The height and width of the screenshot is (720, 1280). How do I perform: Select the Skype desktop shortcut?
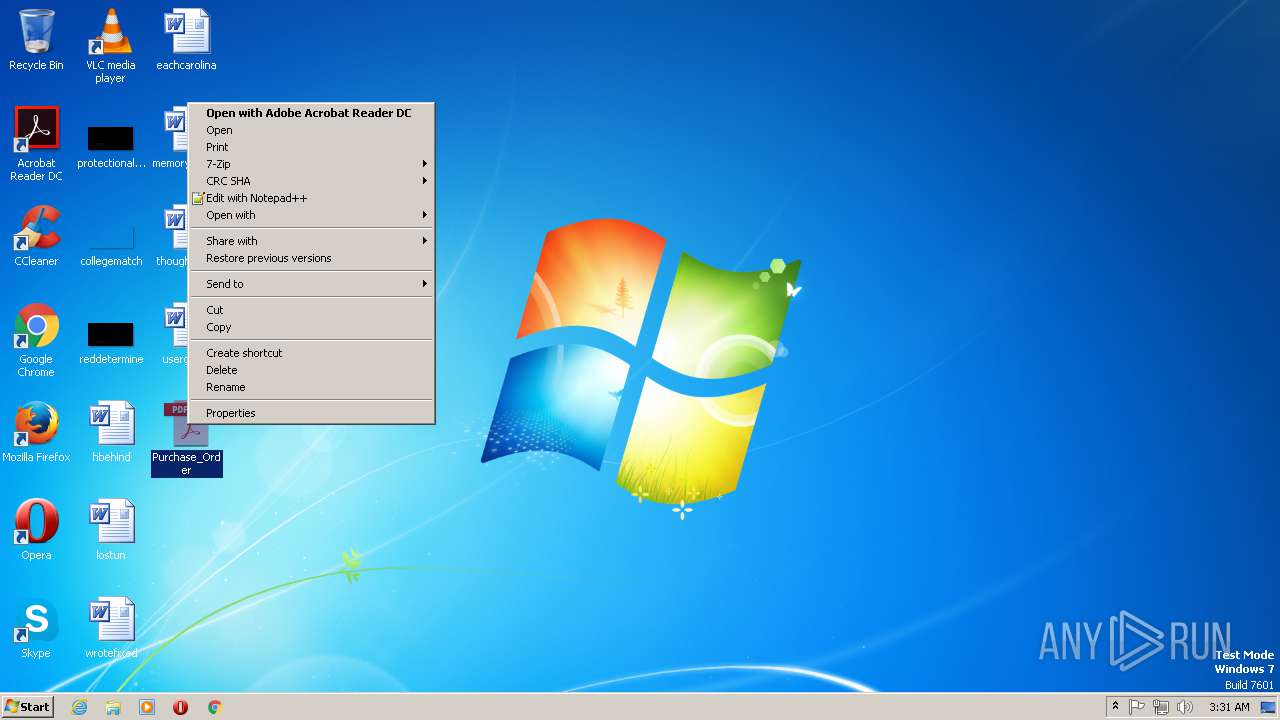click(x=36, y=628)
